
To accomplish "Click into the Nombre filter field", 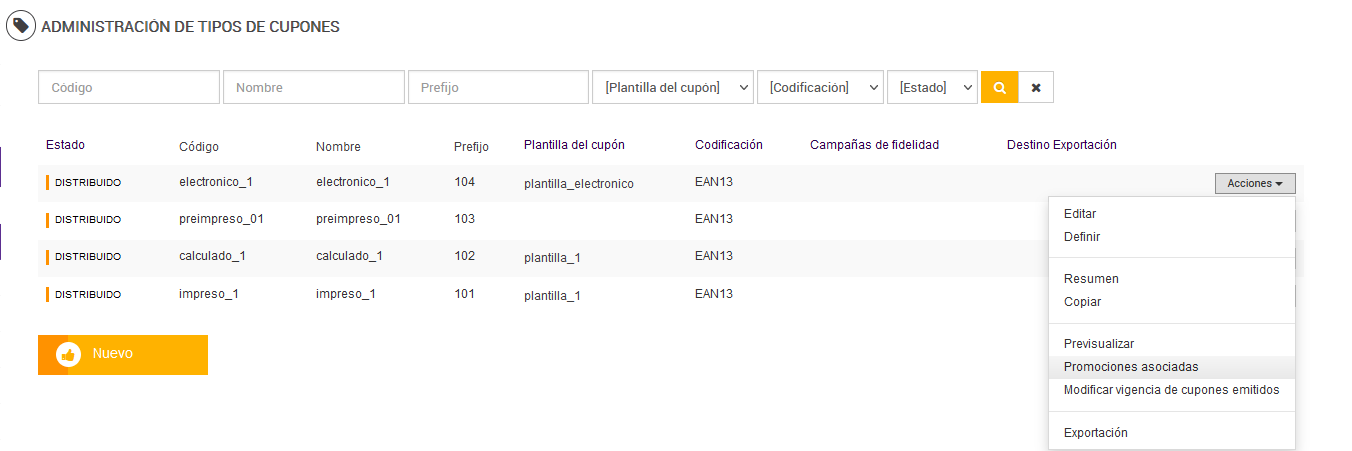I will tap(313, 87).
